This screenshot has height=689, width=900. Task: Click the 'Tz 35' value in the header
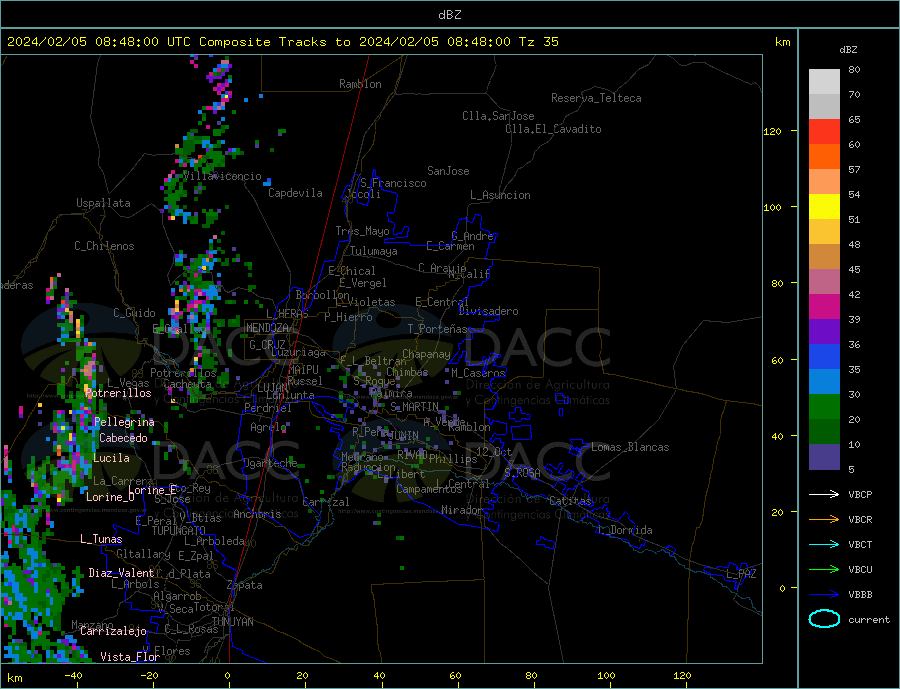pyautogui.click(x=538, y=42)
